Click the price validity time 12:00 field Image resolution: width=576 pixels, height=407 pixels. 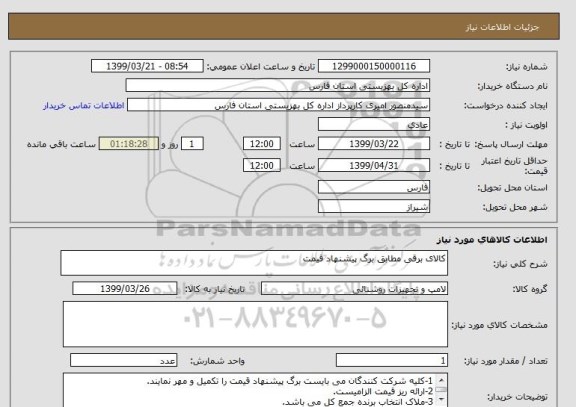tap(262, 165)
